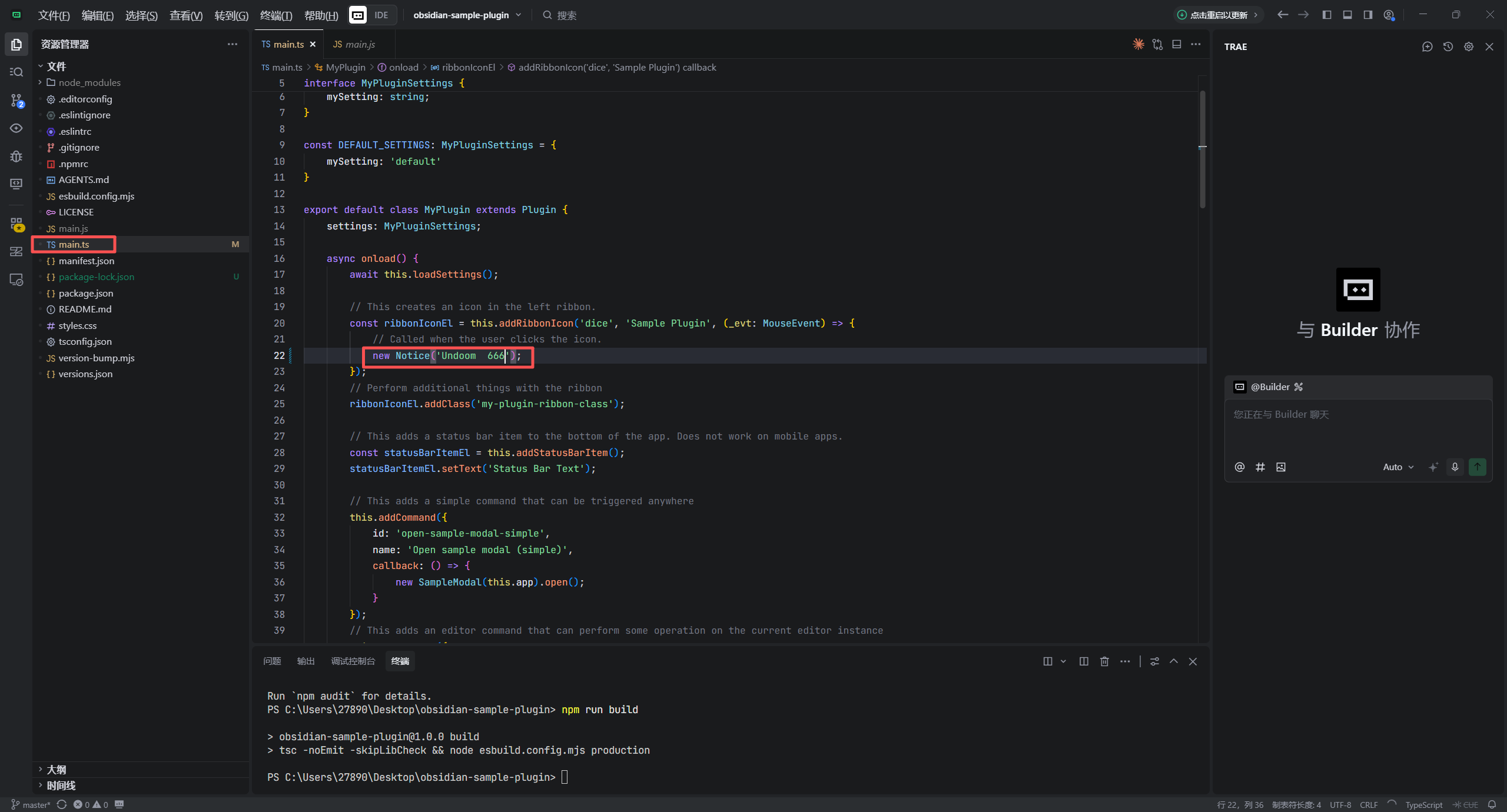
Task: Open the Search view in activity bar
Action: pyautogui.click(x=16, y=72)
